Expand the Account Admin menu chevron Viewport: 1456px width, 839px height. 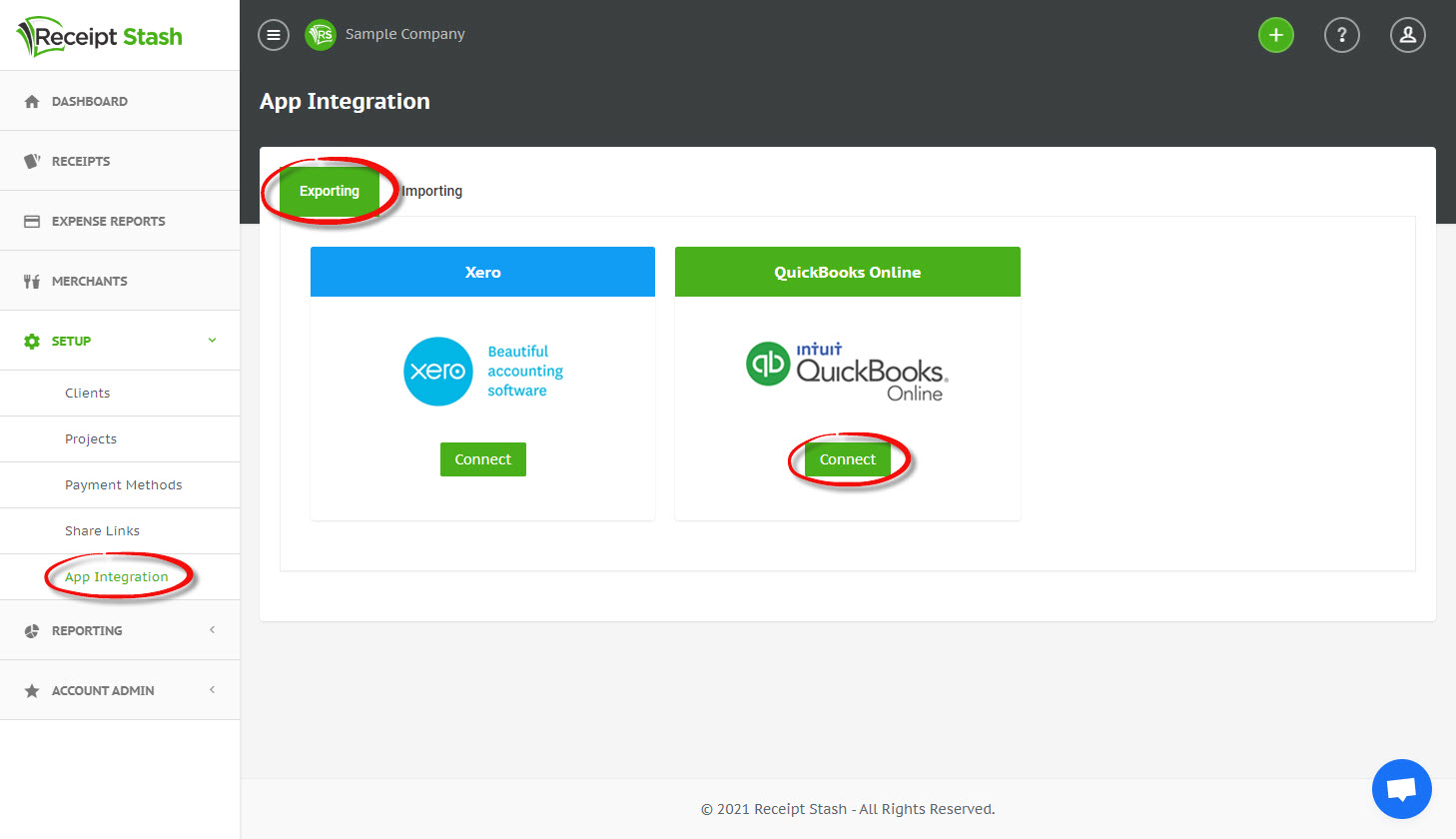click(212, 690)
